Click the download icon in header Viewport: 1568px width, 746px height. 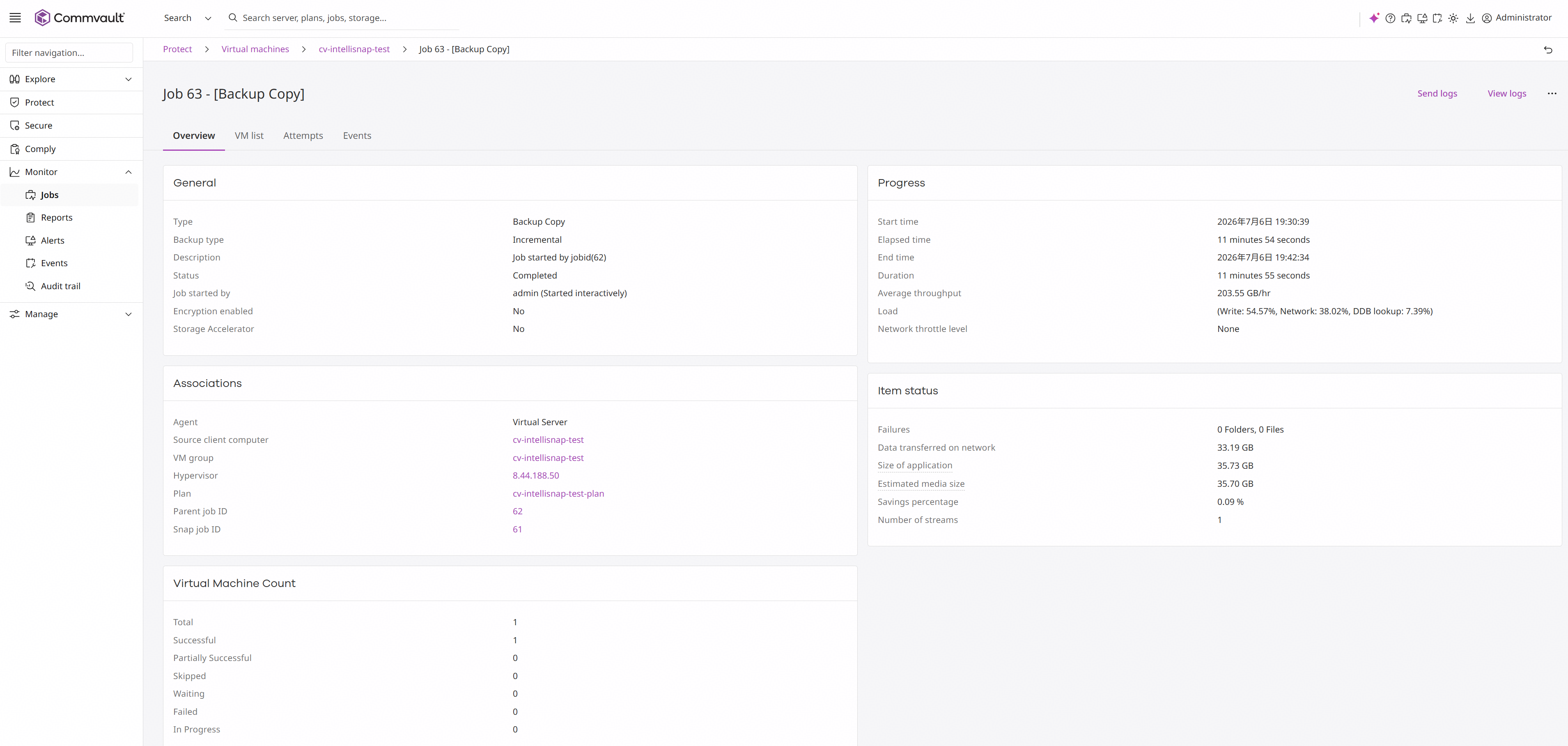click(x=1470, y=18)
